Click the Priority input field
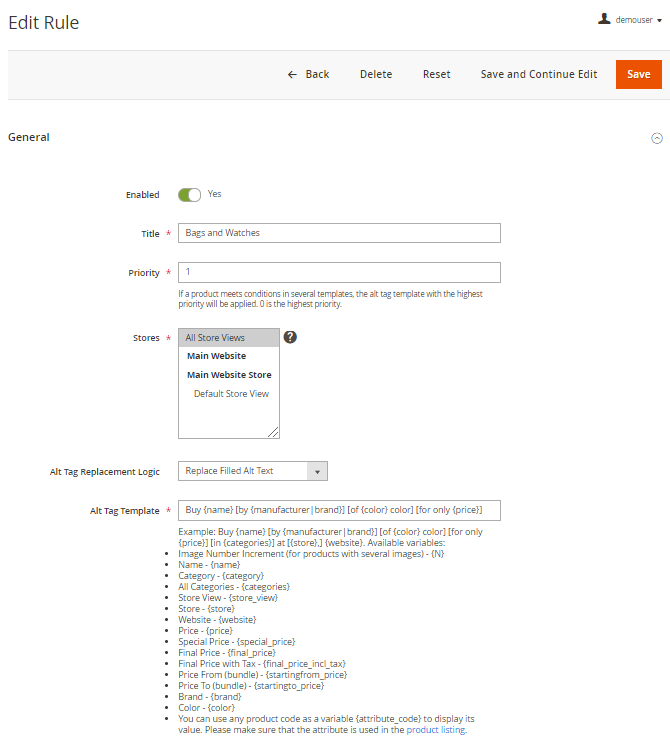The height and width of the screenshot is (751, 670). [x=339, y=272]
